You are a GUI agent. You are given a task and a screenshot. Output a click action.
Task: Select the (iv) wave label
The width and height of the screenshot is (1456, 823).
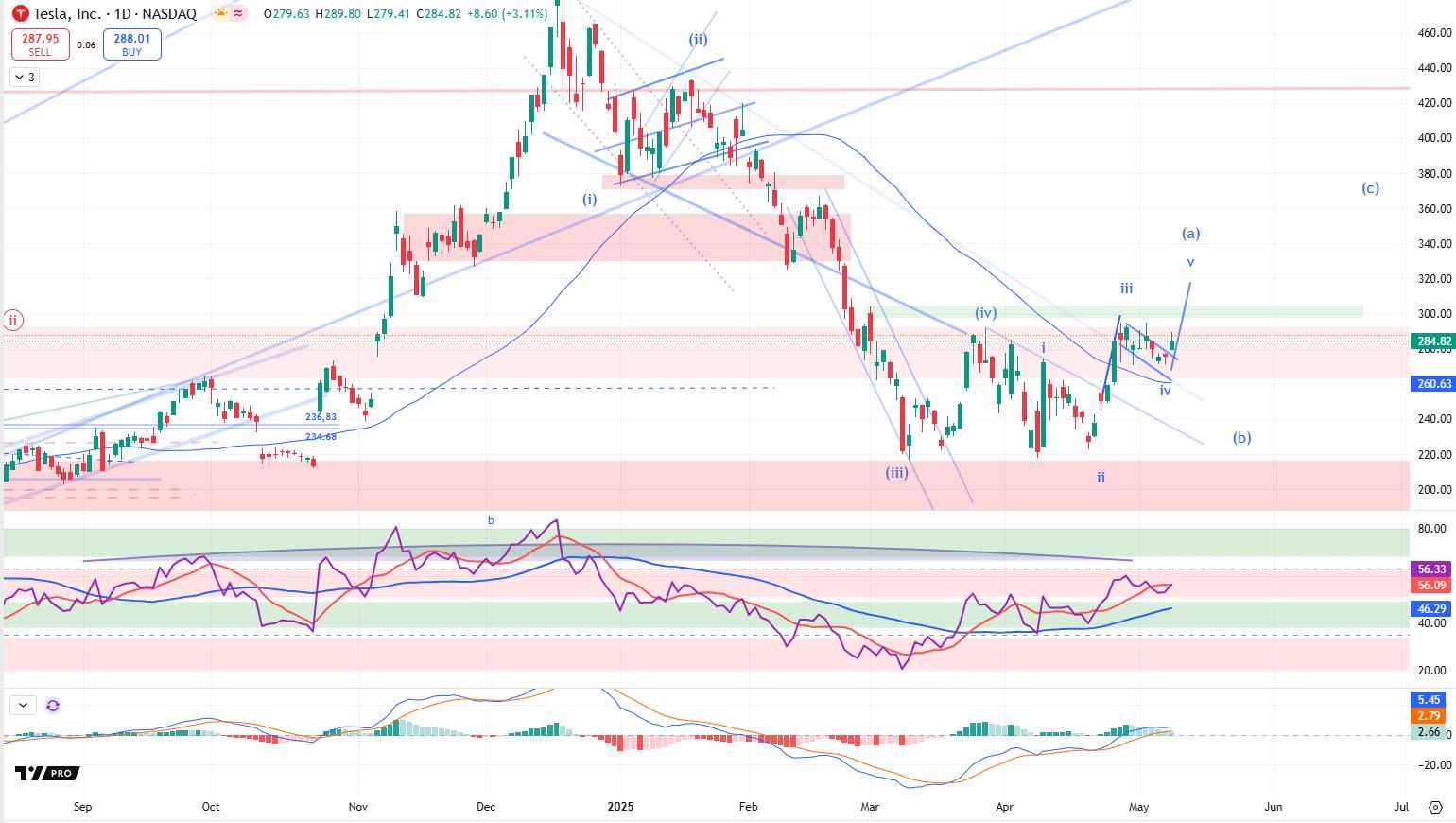[985, 313]
